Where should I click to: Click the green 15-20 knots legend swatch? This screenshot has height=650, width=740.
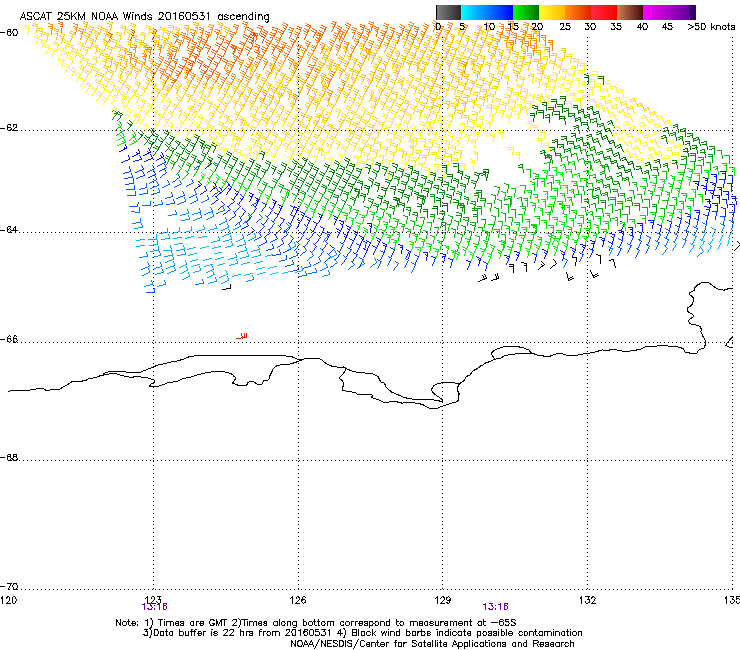tap(526, 12)
